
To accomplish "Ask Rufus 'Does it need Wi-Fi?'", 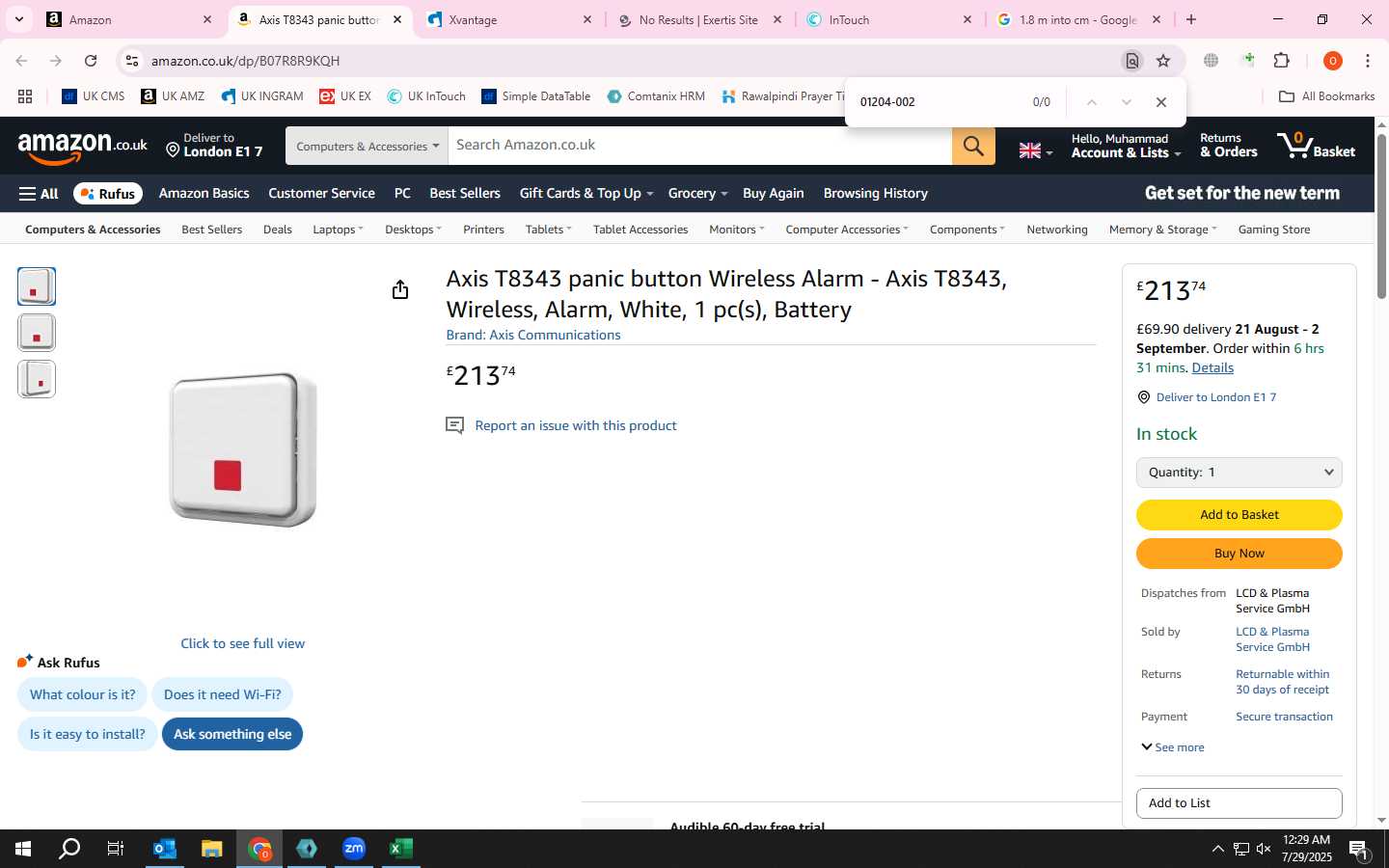I will [x=223, y=694].
